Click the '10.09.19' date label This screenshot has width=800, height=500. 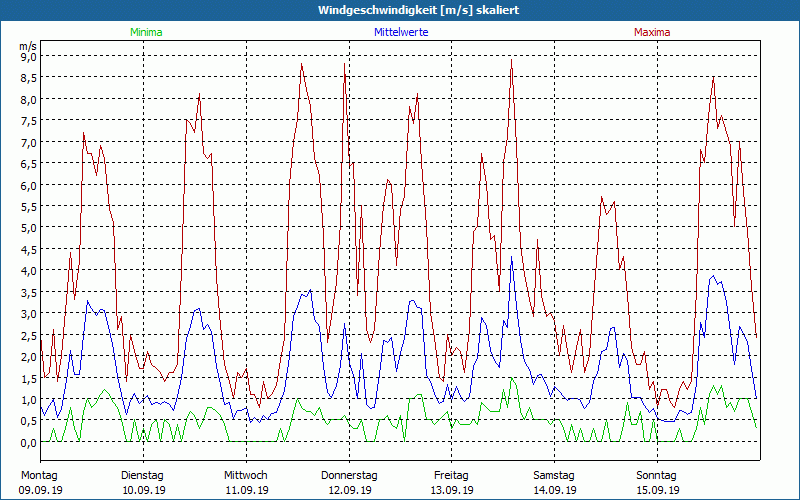pos(144,490)
